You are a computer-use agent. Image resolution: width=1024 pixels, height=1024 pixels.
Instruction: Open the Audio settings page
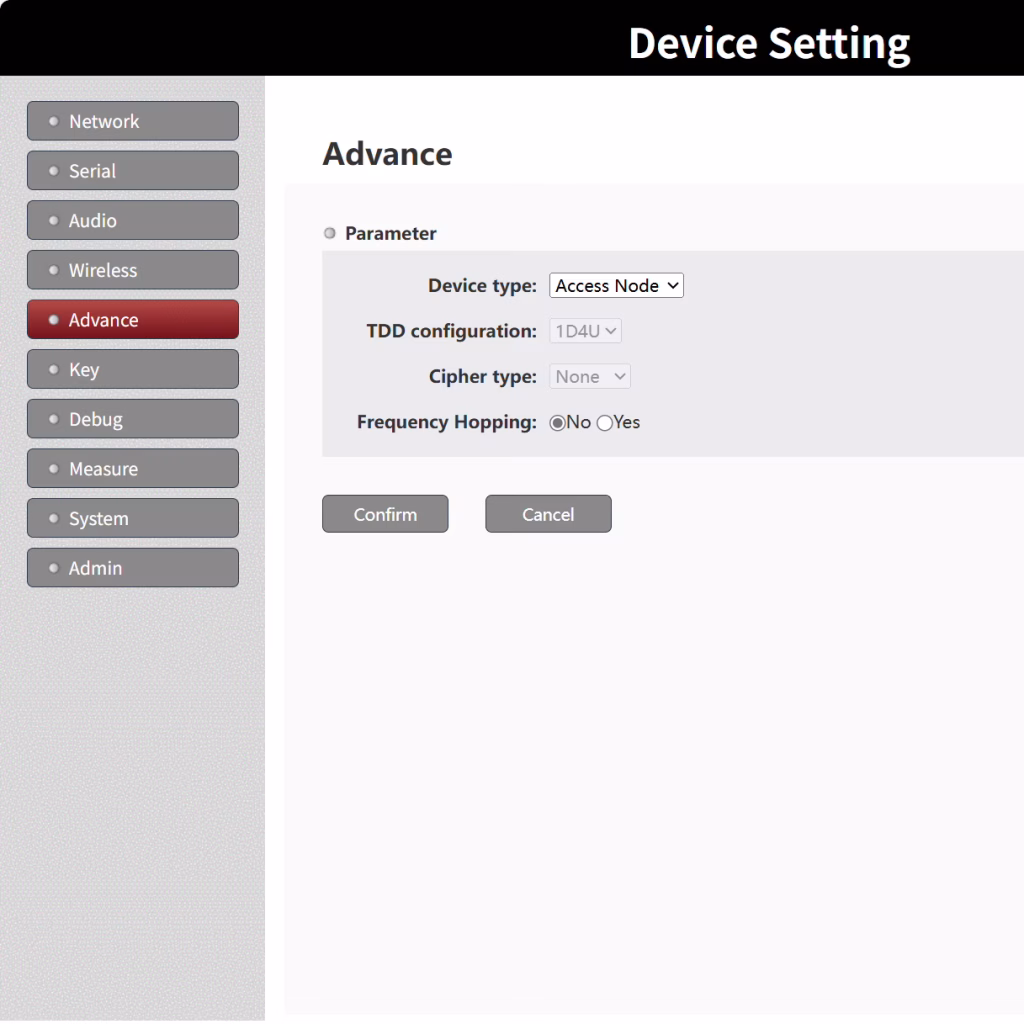[x=132, y=220]
